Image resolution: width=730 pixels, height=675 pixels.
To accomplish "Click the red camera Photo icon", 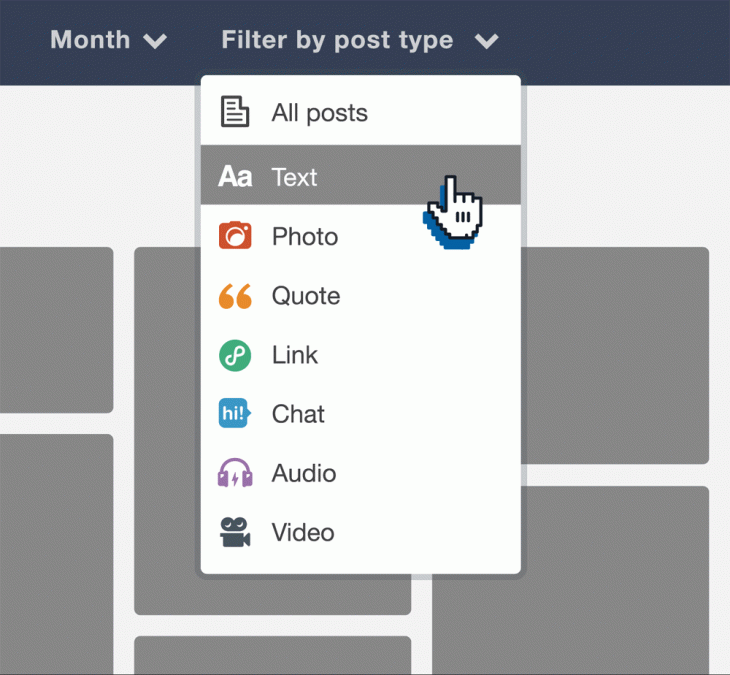I will [235, 236].
